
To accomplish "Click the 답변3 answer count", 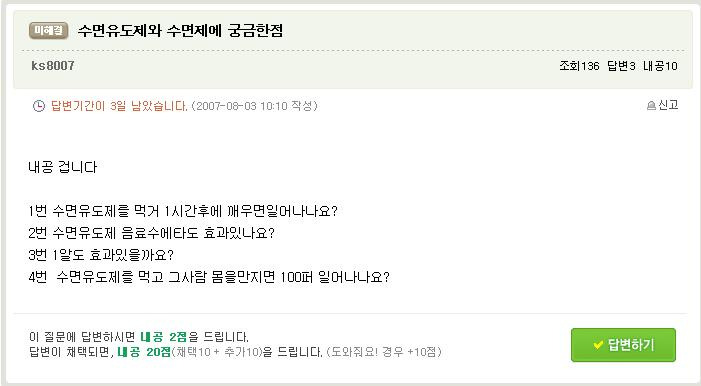I will point(621,66).
